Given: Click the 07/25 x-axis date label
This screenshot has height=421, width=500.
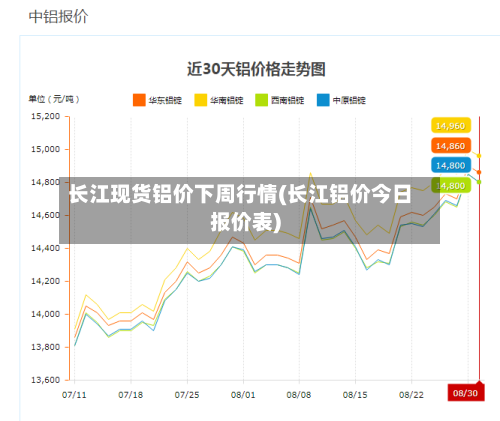Looking at the screenshot, I should [187, 395].
